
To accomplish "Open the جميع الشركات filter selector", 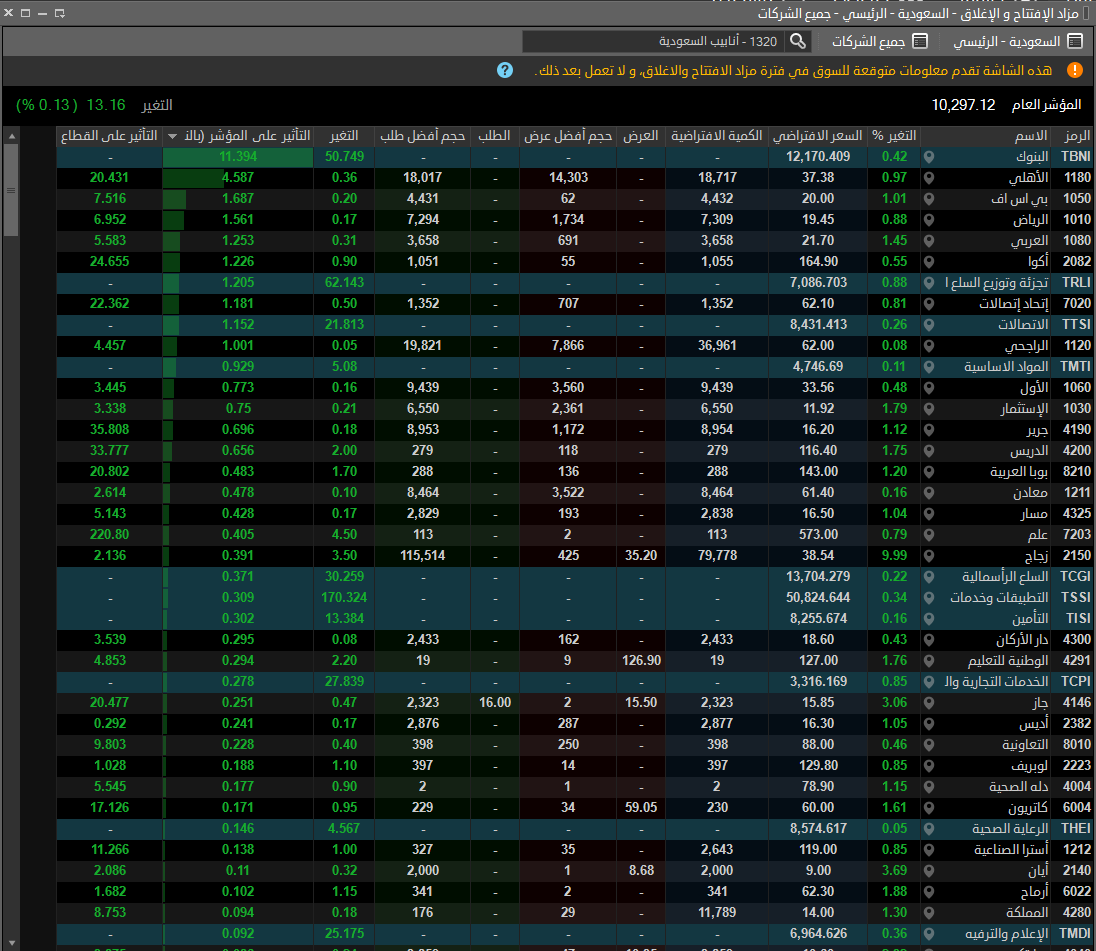I will pos(879,41).
